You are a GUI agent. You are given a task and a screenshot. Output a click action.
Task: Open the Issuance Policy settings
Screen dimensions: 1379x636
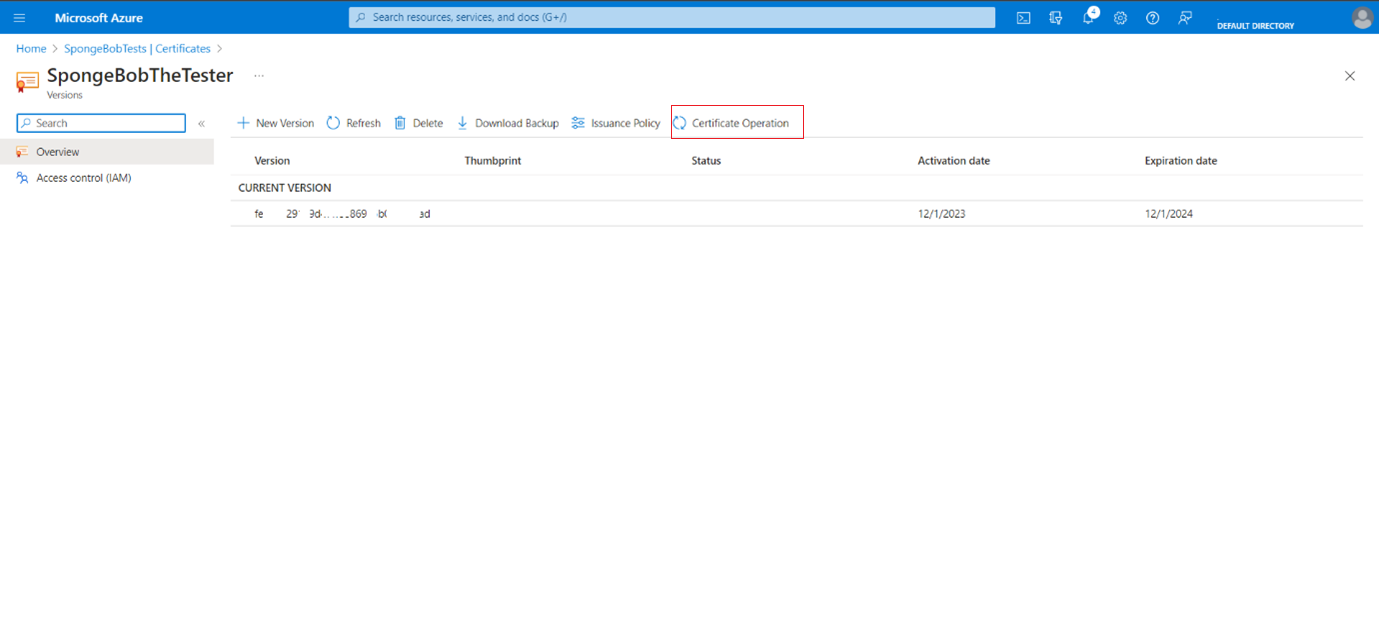pos(616,122)
